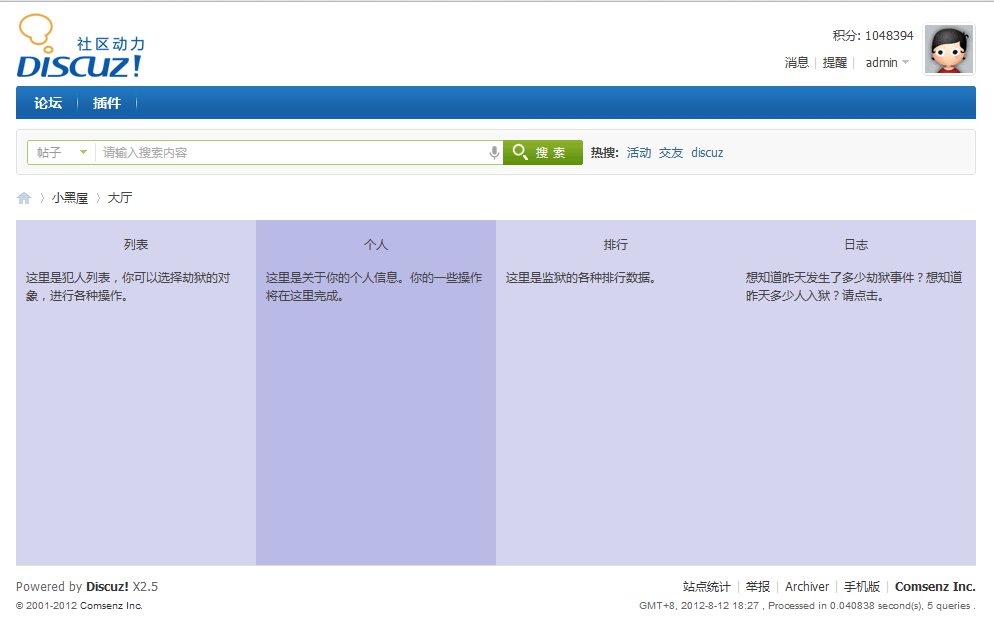Image resolution: width=994 pixels, height=624 pixels.
Task: Click the home icon in breadcrumb
Action: pos(24,198)
